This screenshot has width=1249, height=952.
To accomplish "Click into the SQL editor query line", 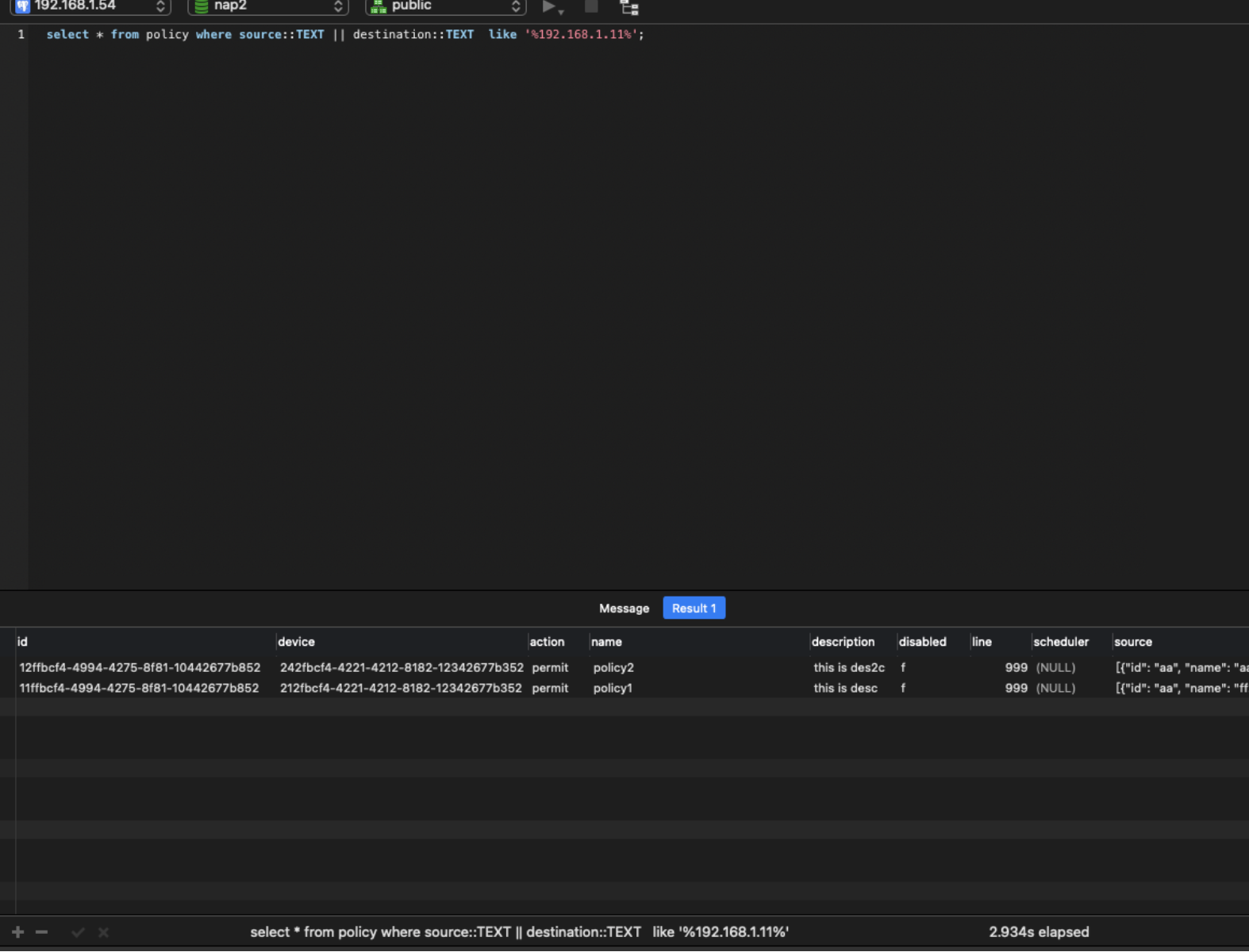I will point(345,35).
